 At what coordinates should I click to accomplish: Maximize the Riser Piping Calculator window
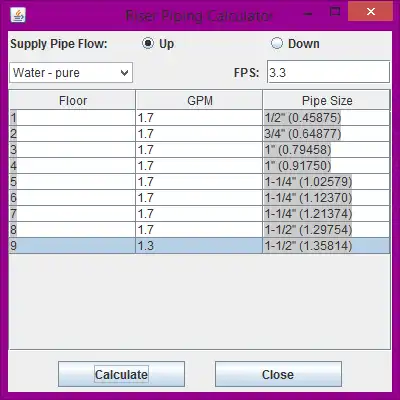335,12
